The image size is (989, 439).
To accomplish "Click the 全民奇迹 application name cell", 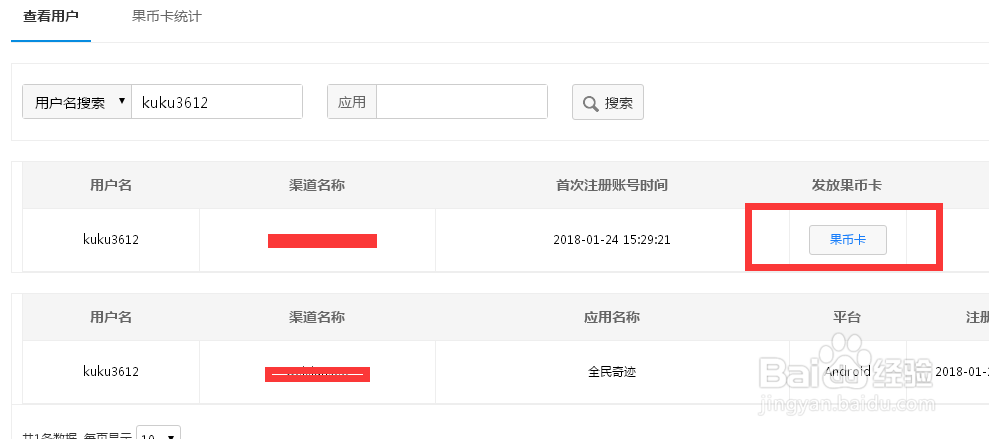I will click(612, 372).
